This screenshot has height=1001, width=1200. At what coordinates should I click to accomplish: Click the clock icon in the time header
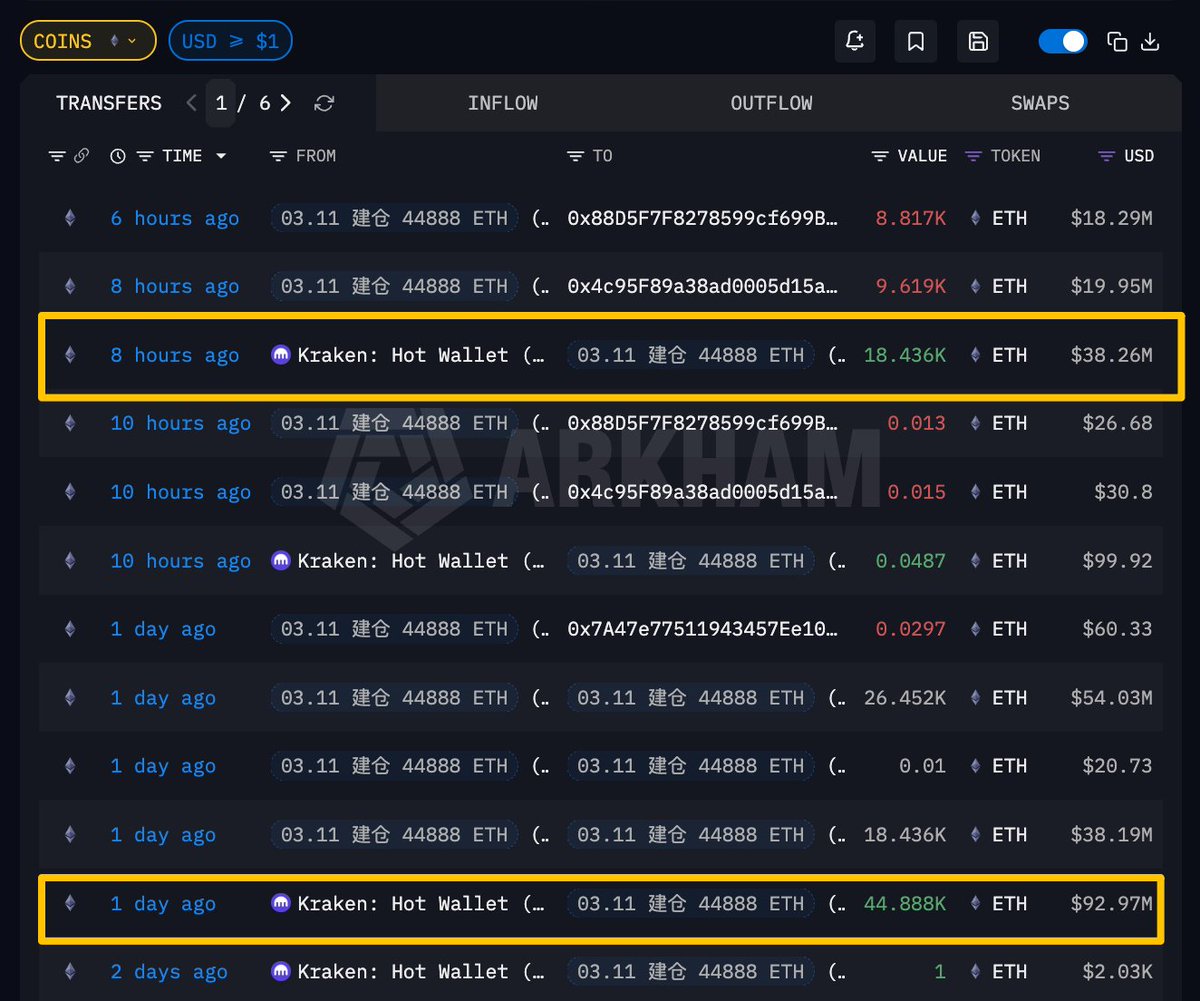click(x=118, y=156)
